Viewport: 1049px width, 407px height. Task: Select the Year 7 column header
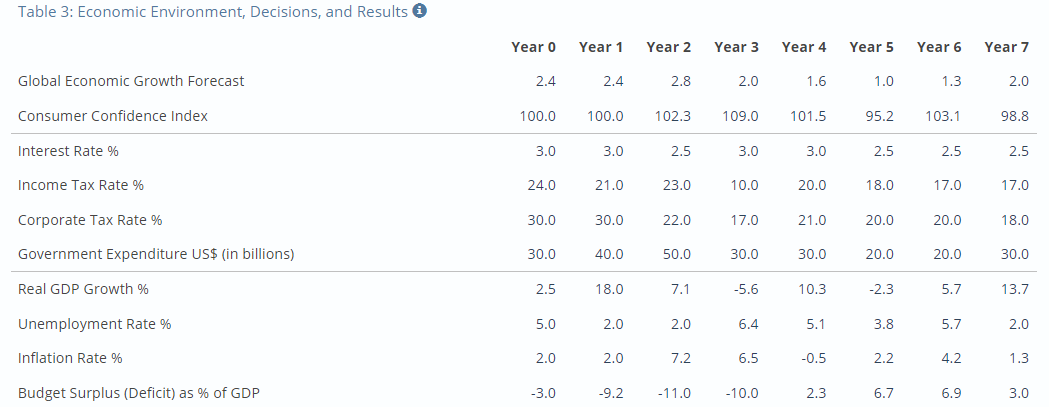click(1006, 47)
